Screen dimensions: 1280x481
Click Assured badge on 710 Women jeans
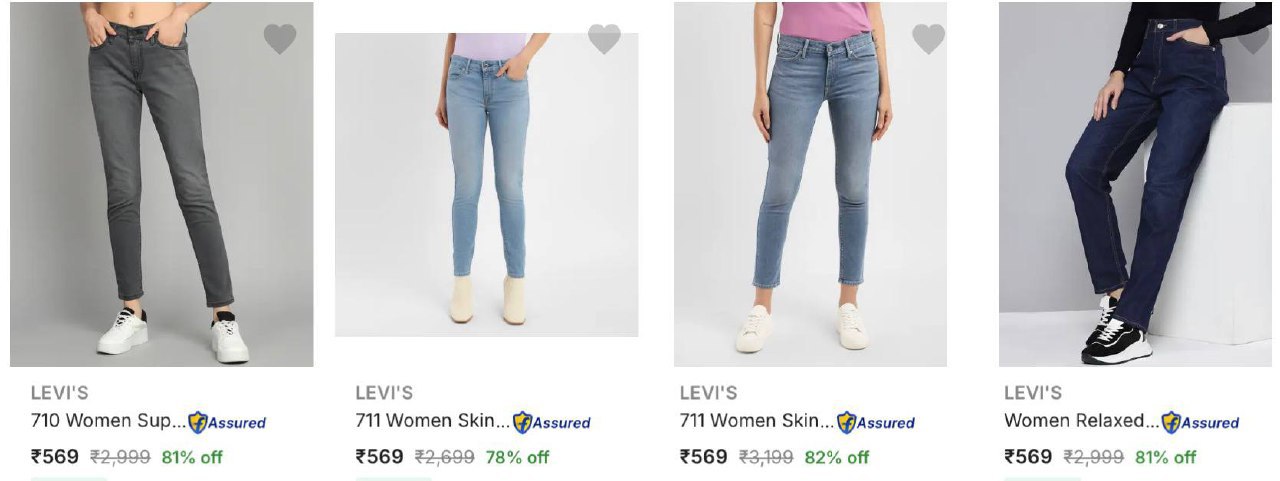227,422
